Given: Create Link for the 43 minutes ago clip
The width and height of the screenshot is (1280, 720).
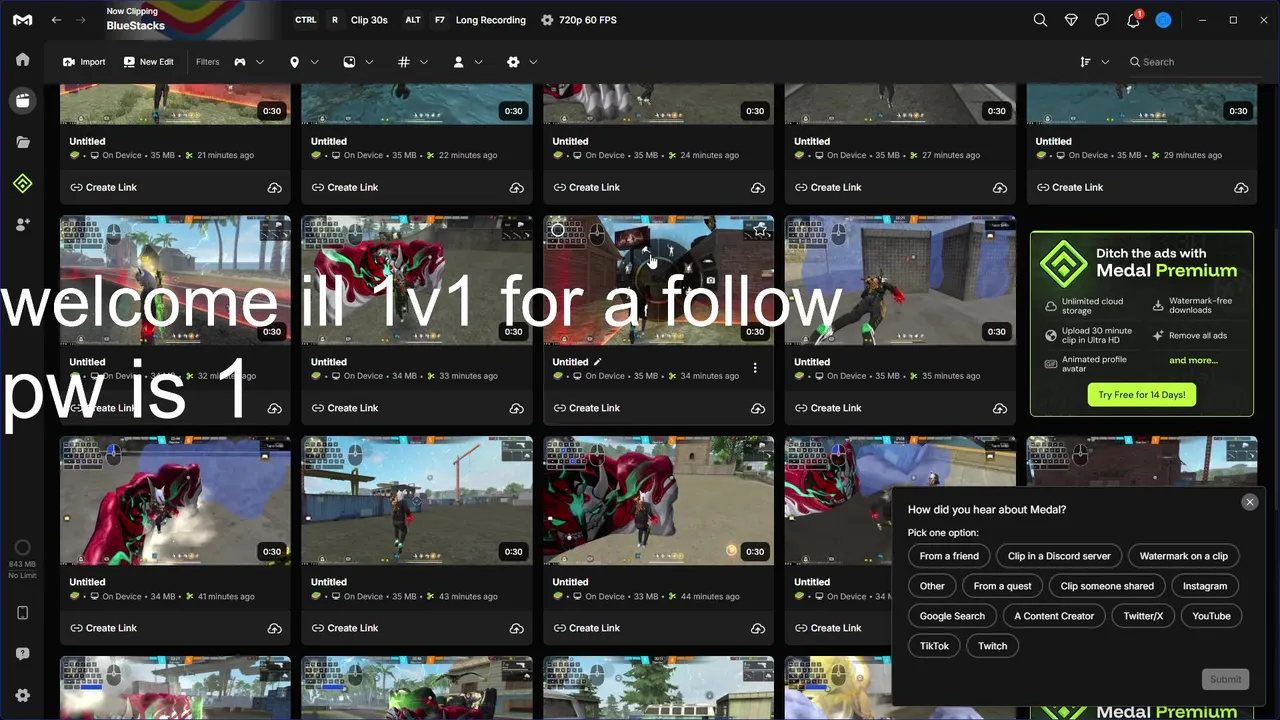Looking at the screenshot, I should point(344,629).
